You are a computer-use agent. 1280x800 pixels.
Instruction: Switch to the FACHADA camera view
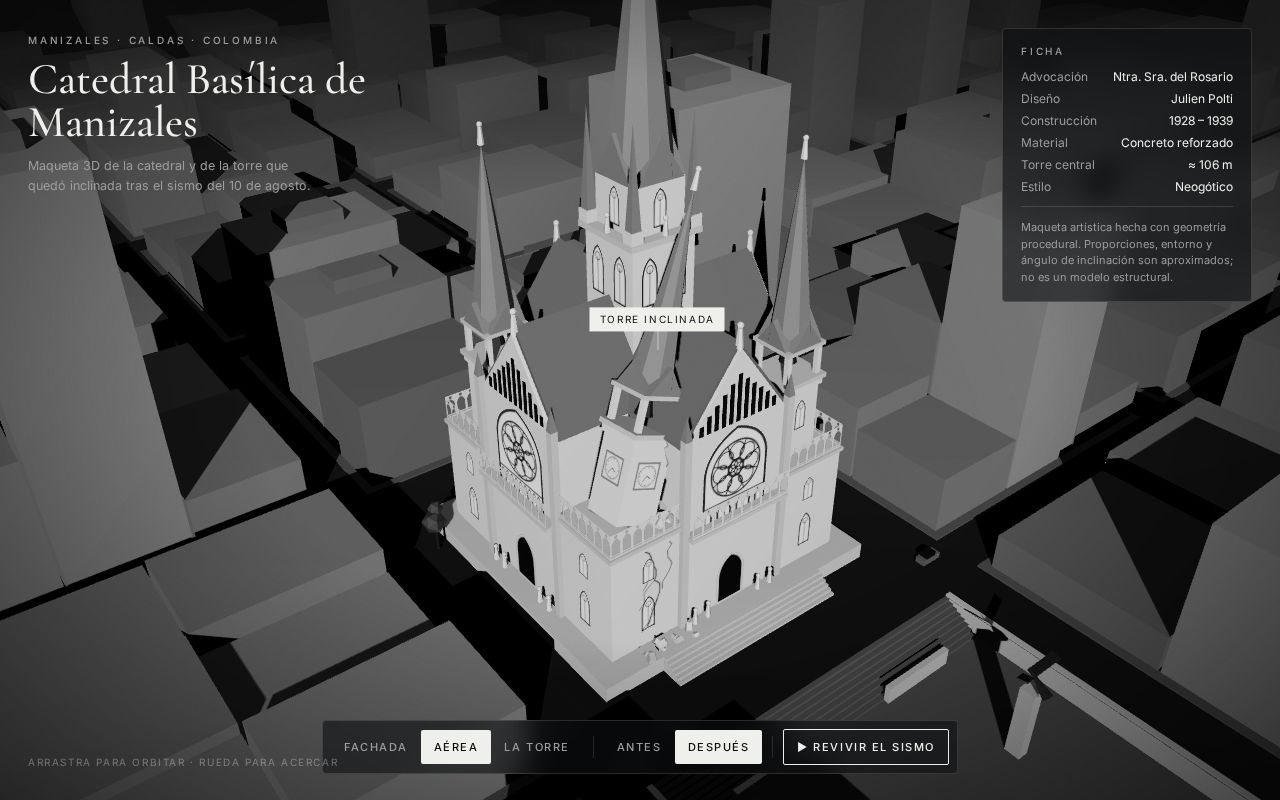tap(375, 747)
